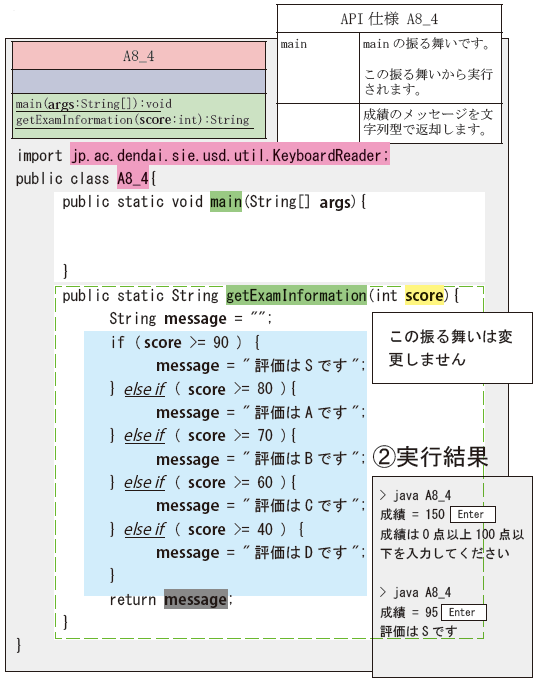Click 'message = " 評価は D です ";' line
This screenshot has width=544, height=682.
(x=260, y=552)
